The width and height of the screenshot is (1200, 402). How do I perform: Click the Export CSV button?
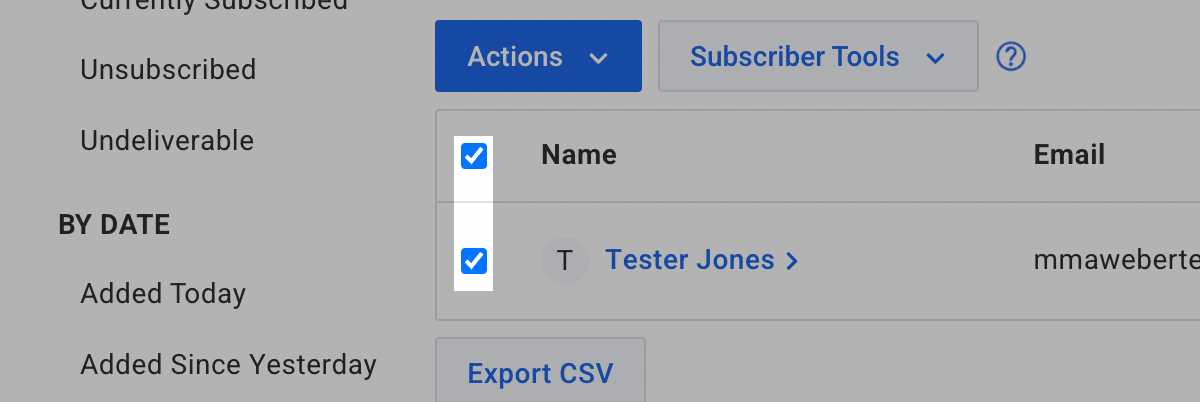[x=540, y=375]
